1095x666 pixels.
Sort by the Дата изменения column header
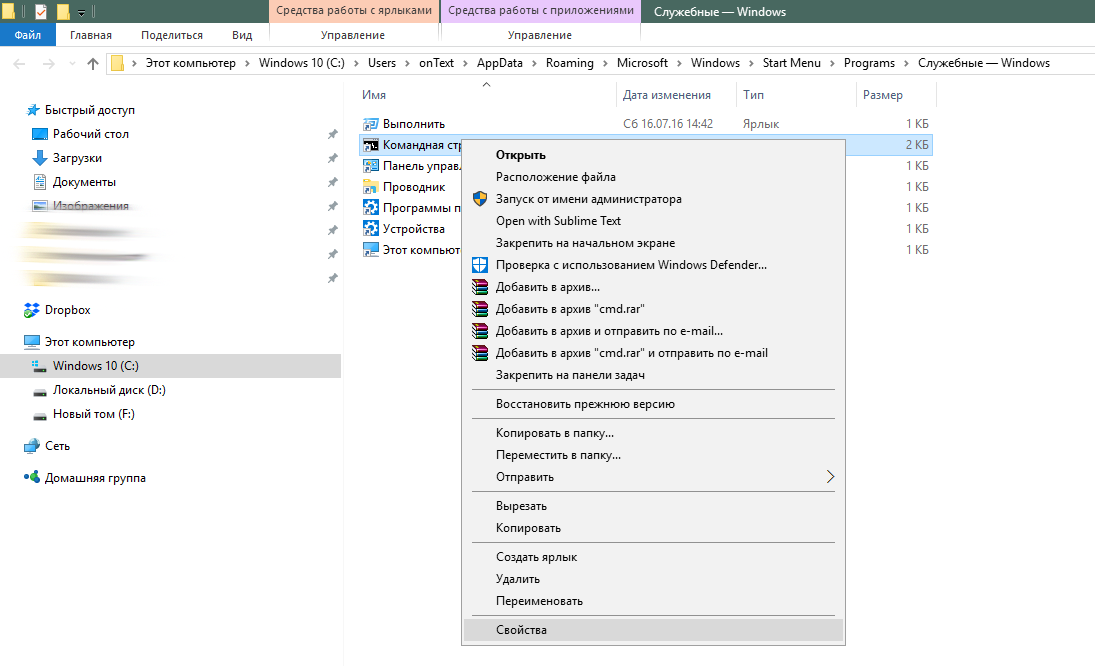[676, 95]
